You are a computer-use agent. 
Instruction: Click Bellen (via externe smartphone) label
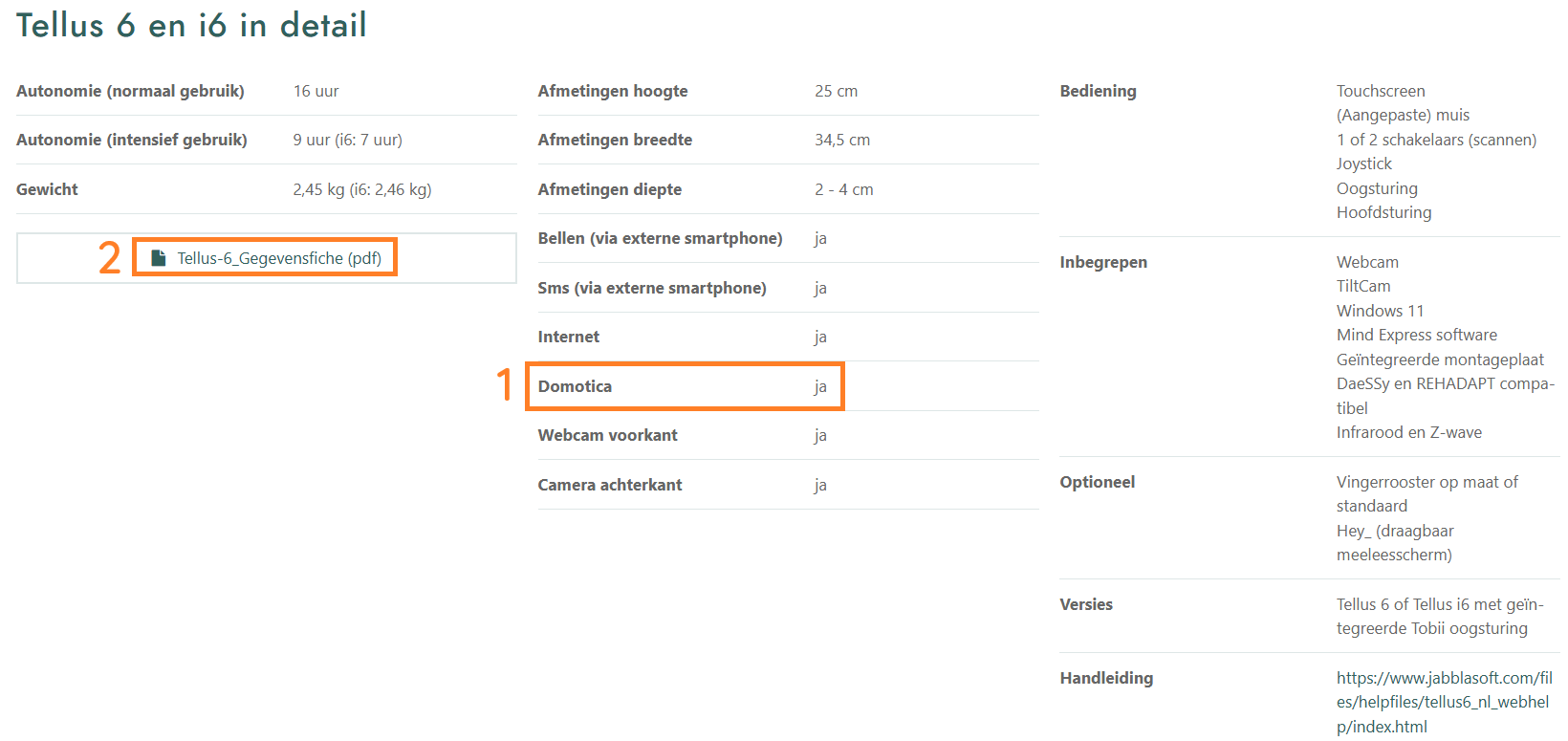coord(660,238)
